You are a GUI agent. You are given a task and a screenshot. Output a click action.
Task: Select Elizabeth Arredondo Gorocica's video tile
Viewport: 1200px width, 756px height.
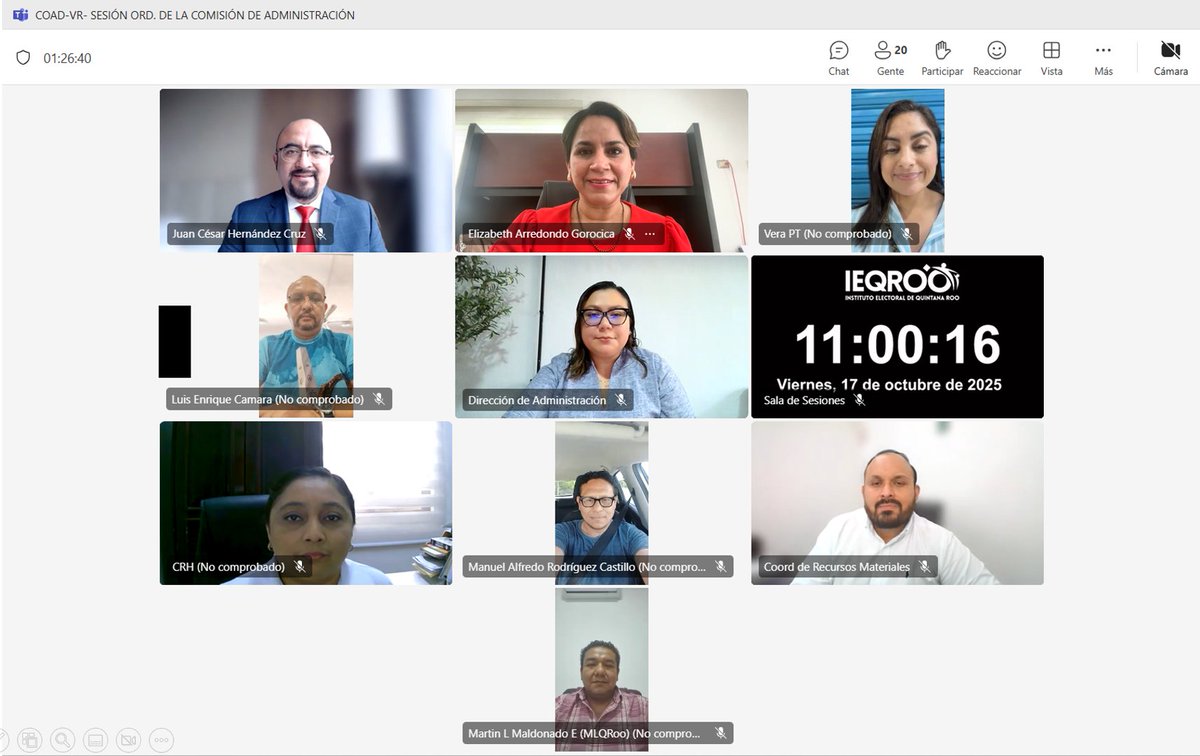click(x=601, y=170)
